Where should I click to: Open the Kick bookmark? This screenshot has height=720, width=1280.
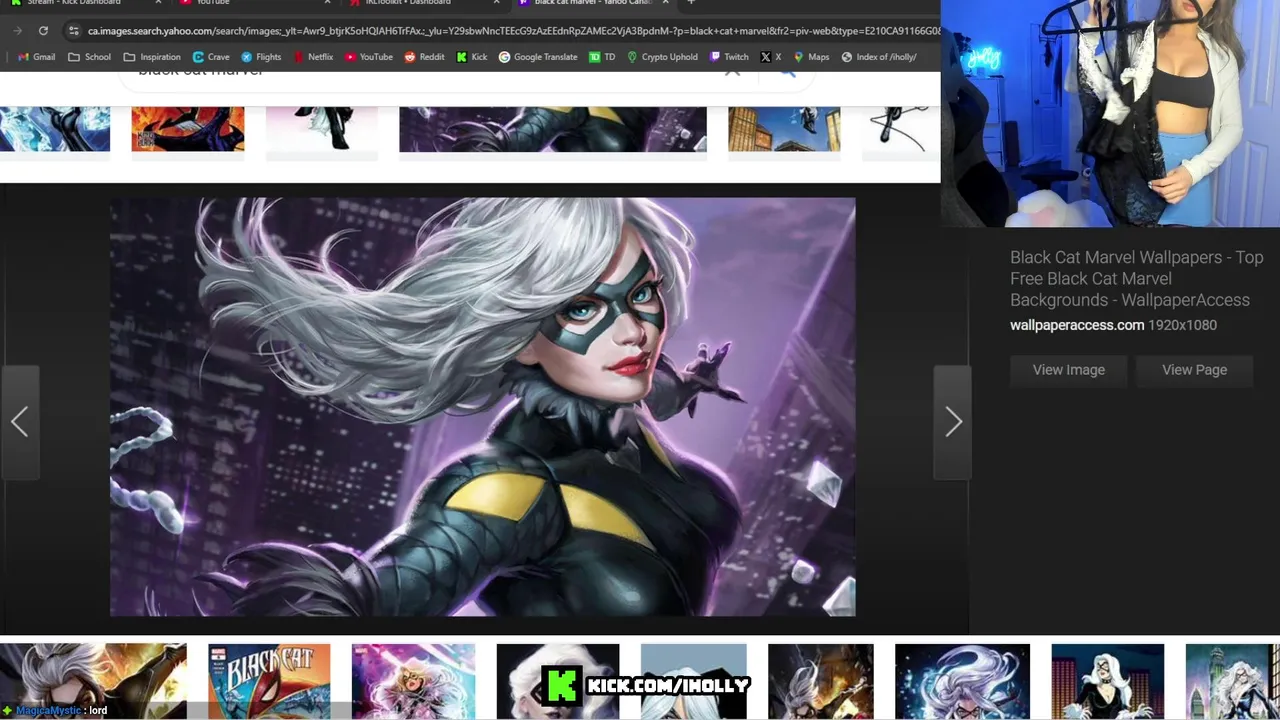pyautogui.click(x=471, y=57)
